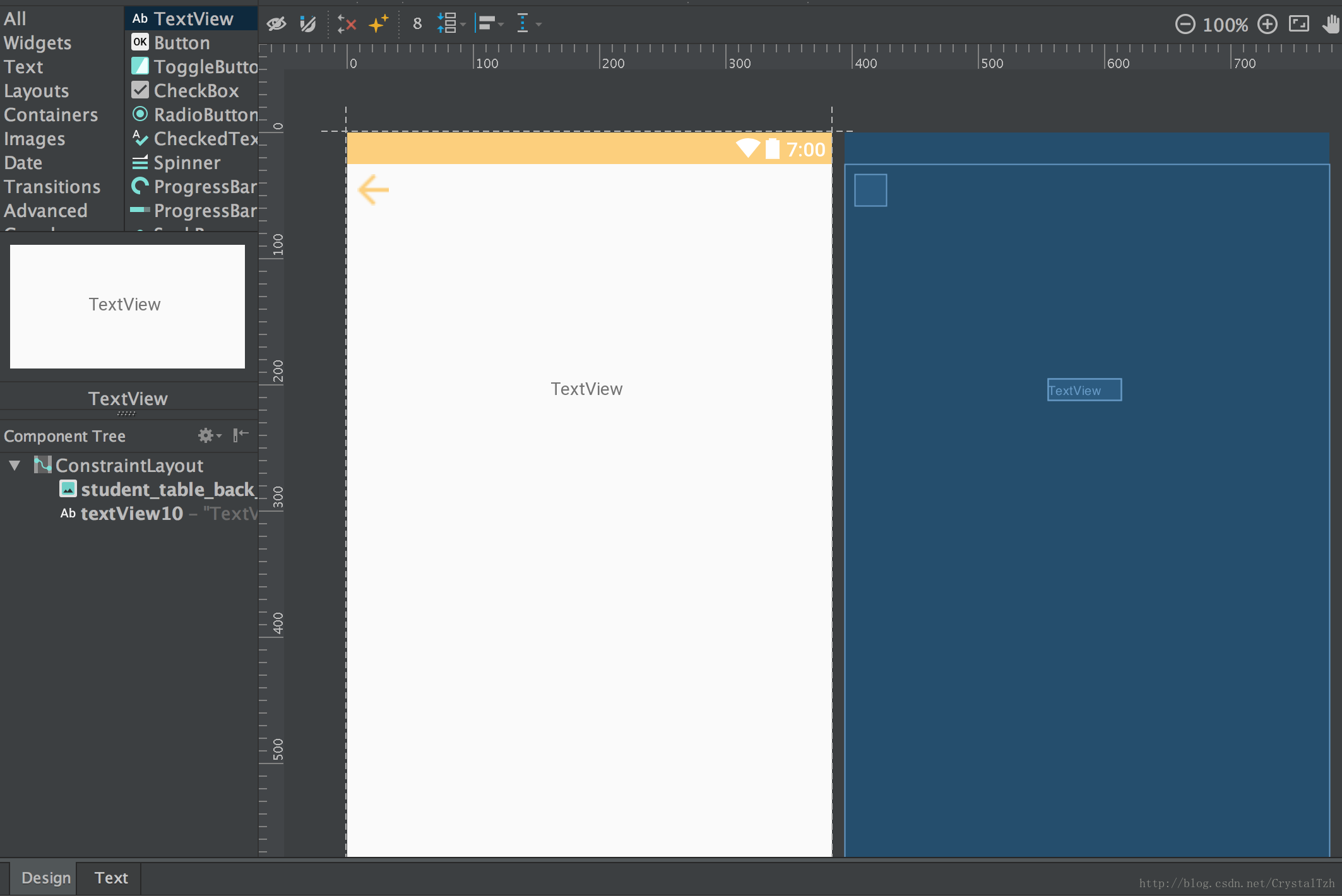
Task: Collapse ConstraintLayout tree node
Action: 15,466
